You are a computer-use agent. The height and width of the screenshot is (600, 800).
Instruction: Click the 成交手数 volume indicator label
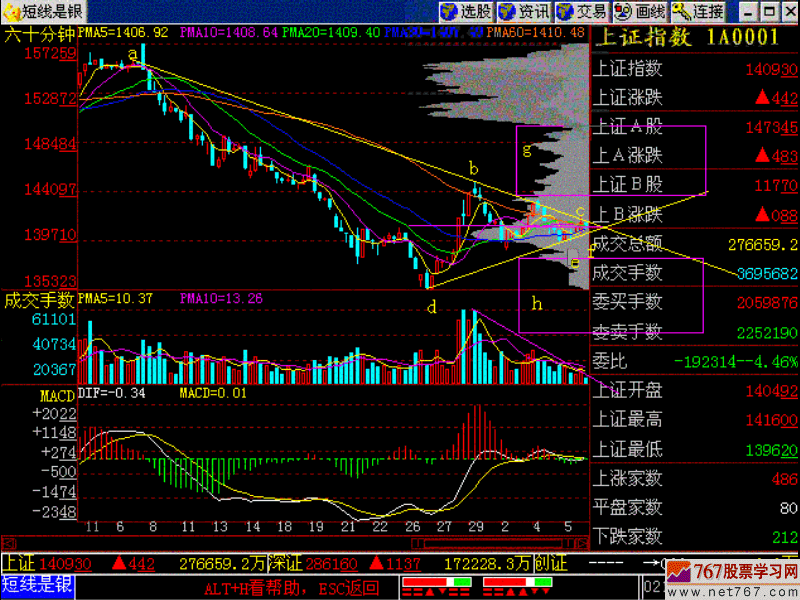coord(40,298)
